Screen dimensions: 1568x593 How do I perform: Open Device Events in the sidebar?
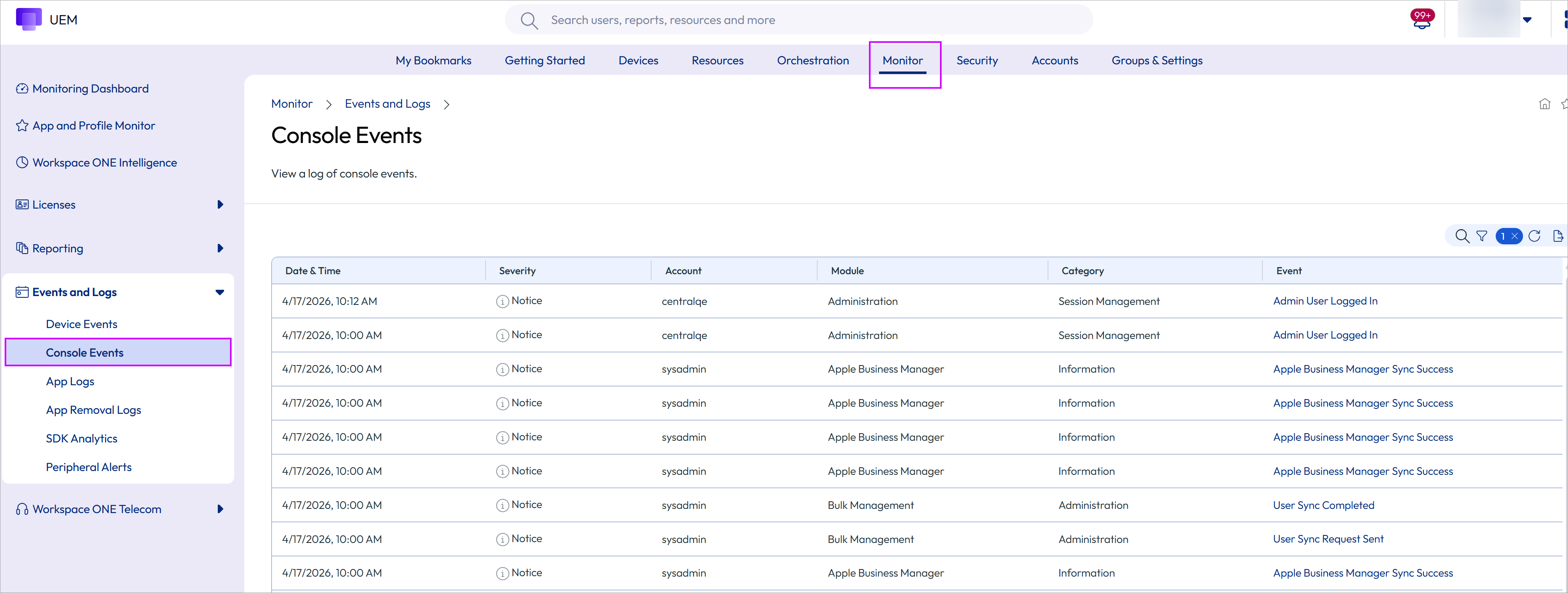tap(82, 325)
